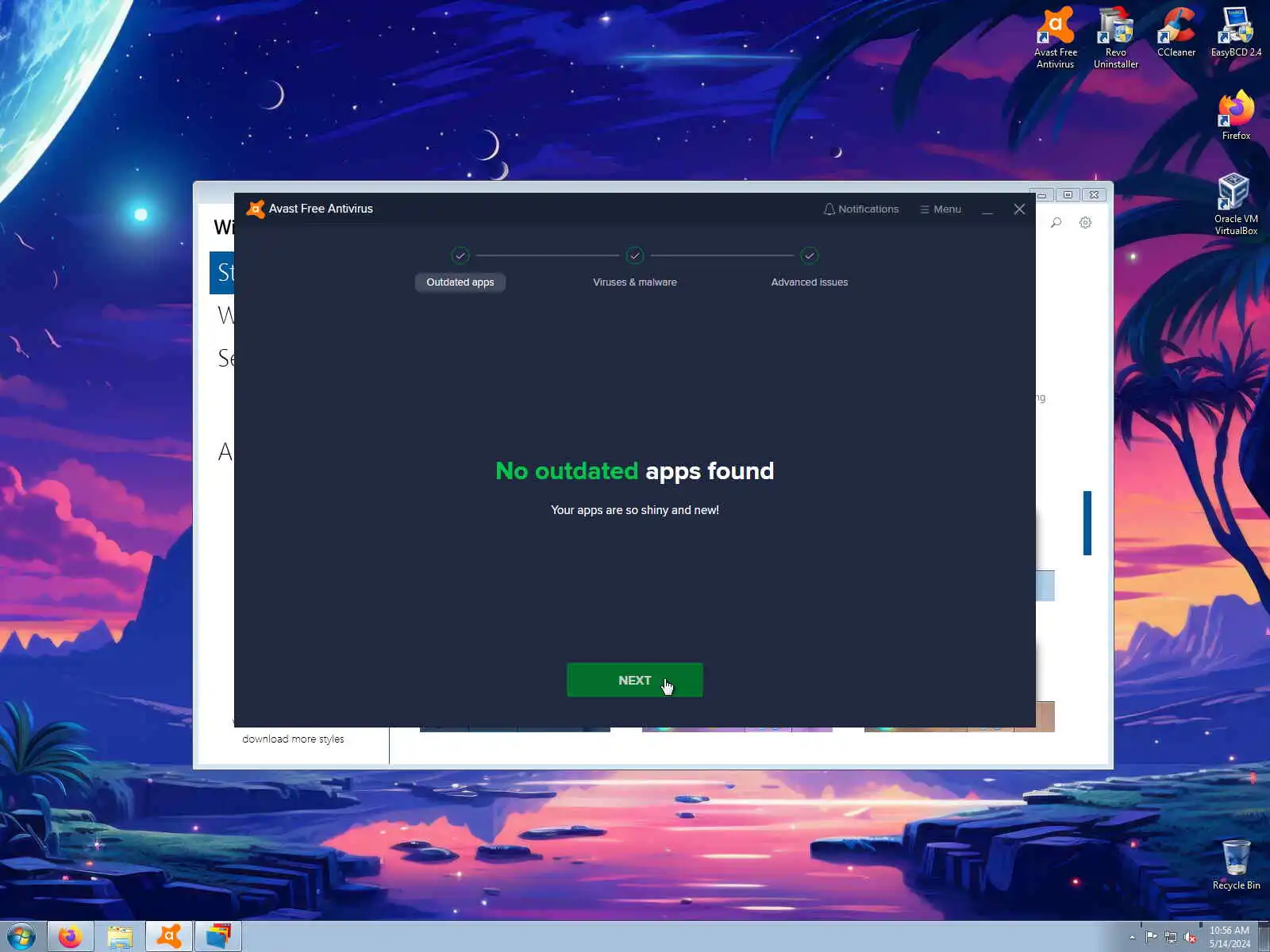Click 'No outdated apps found' heading

(x=634, y=471)
